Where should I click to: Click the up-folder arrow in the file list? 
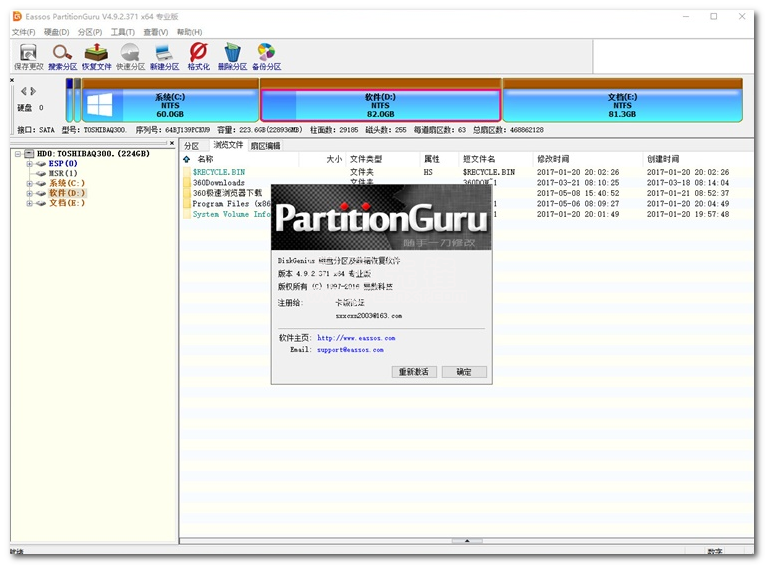tap(186, 159)
